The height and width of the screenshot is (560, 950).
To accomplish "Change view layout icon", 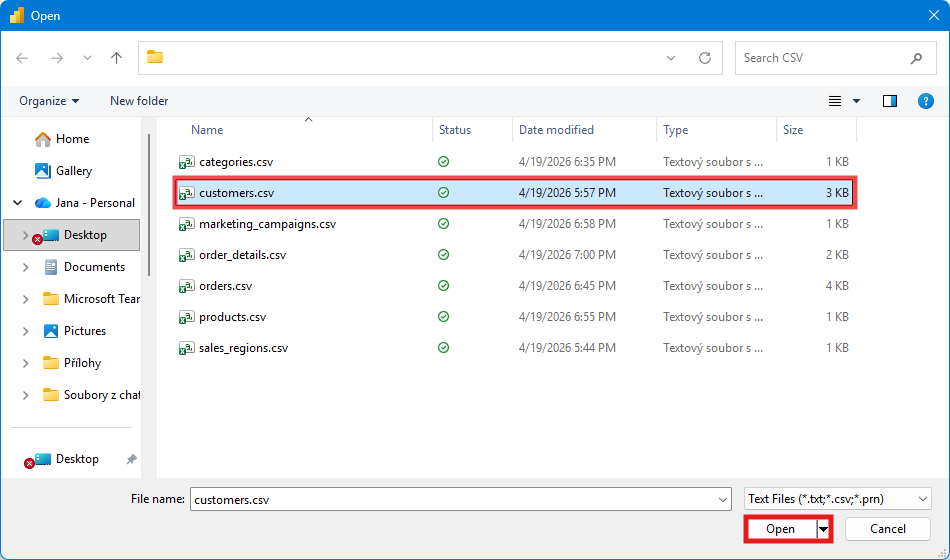I will 835,101.
